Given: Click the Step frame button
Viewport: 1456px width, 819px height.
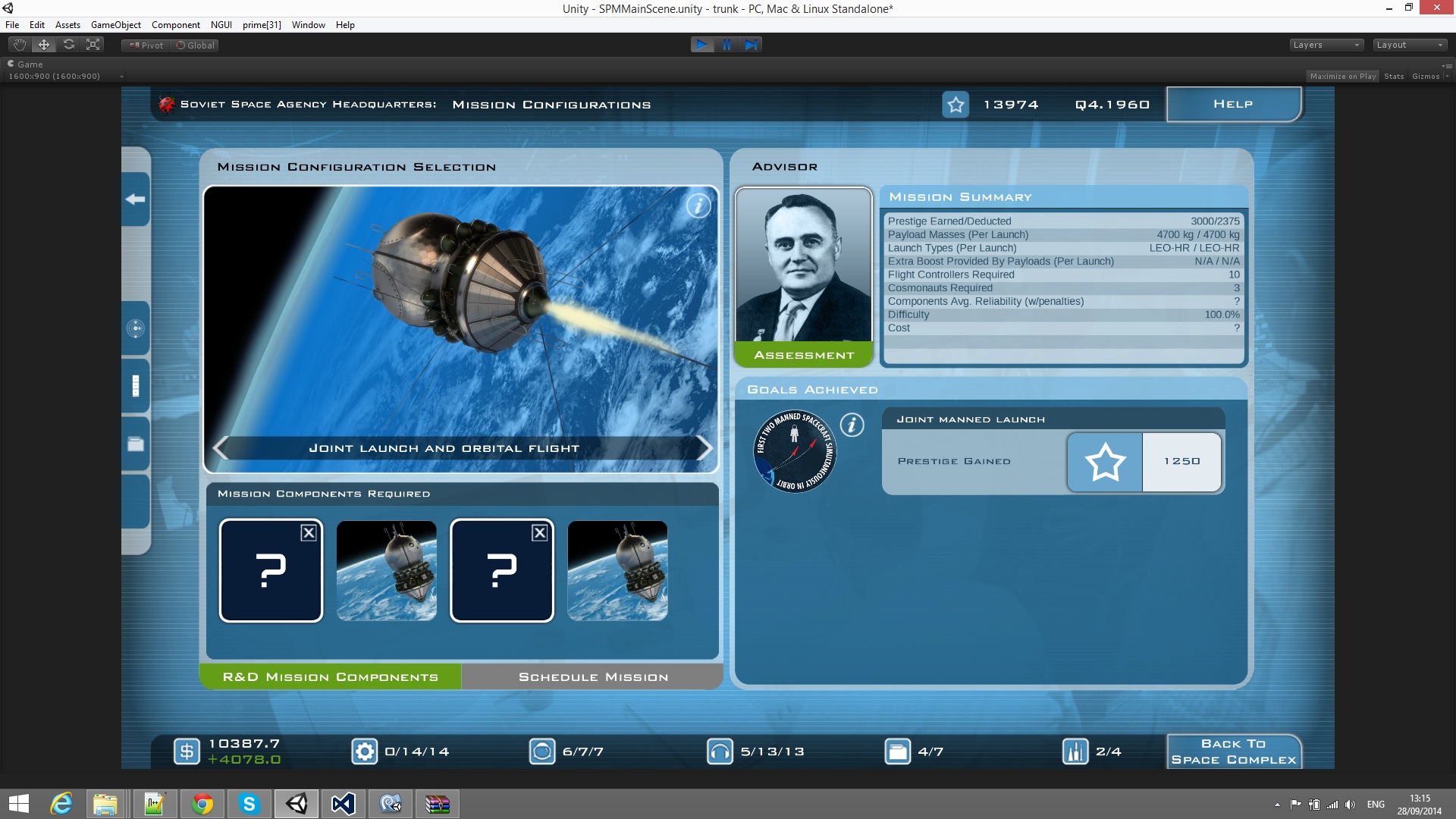Looking at the screenshot, I should point(751,45).
